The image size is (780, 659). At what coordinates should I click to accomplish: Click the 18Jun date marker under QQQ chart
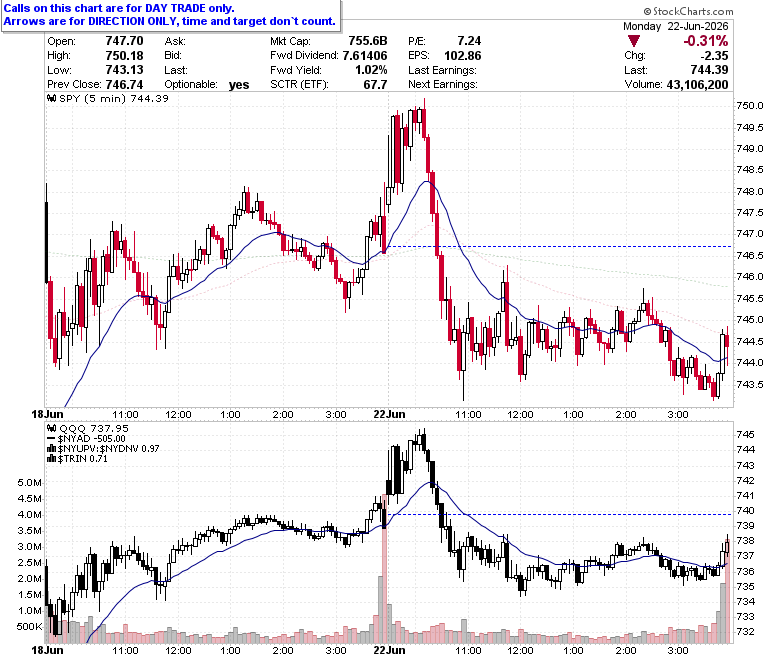click(47, 650)
